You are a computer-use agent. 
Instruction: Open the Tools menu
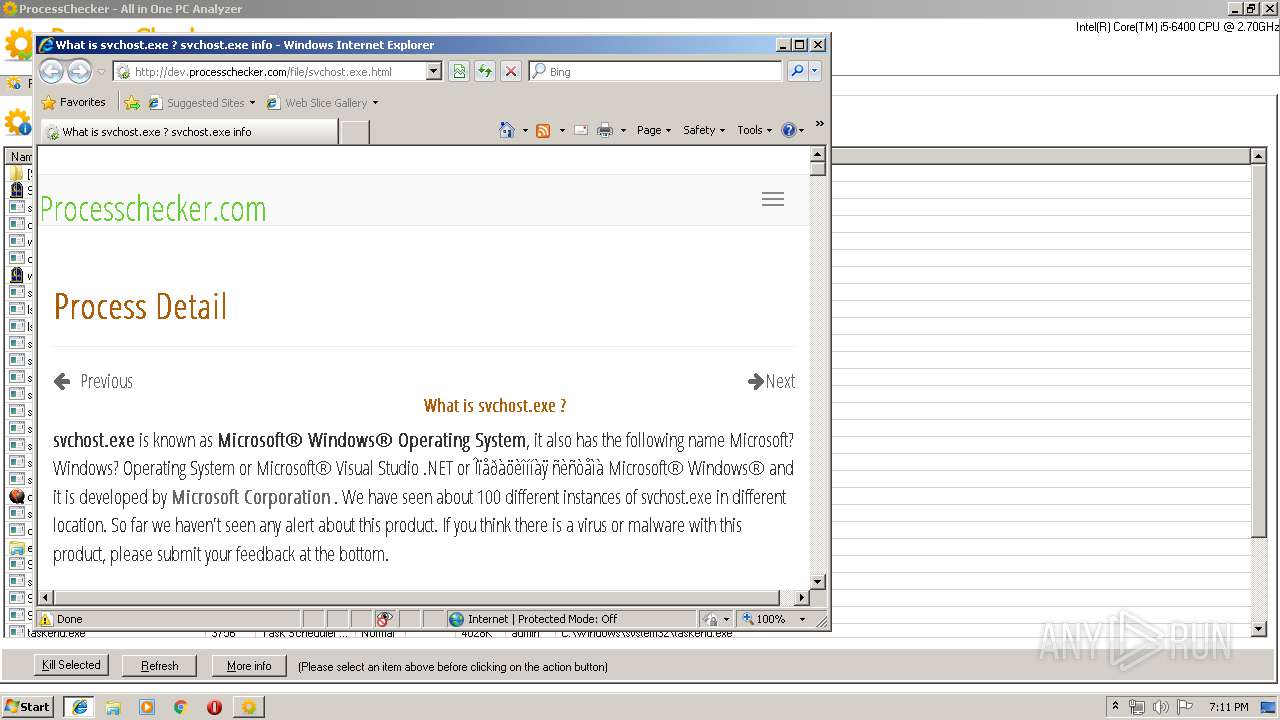click(x=755, y=130)
